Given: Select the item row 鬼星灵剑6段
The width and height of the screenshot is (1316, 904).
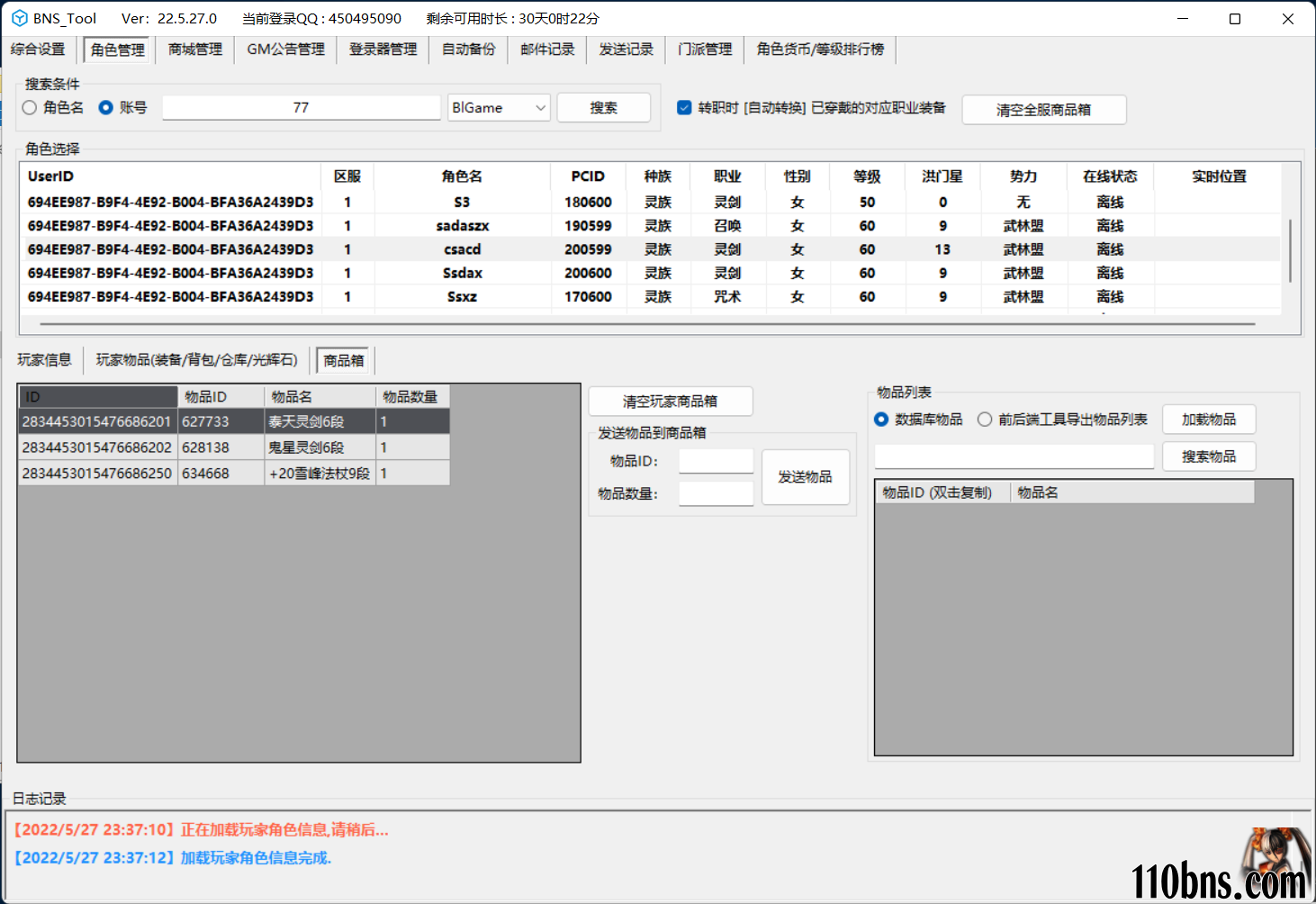Looking at the screenshot, I should click(x=234, y=447).
